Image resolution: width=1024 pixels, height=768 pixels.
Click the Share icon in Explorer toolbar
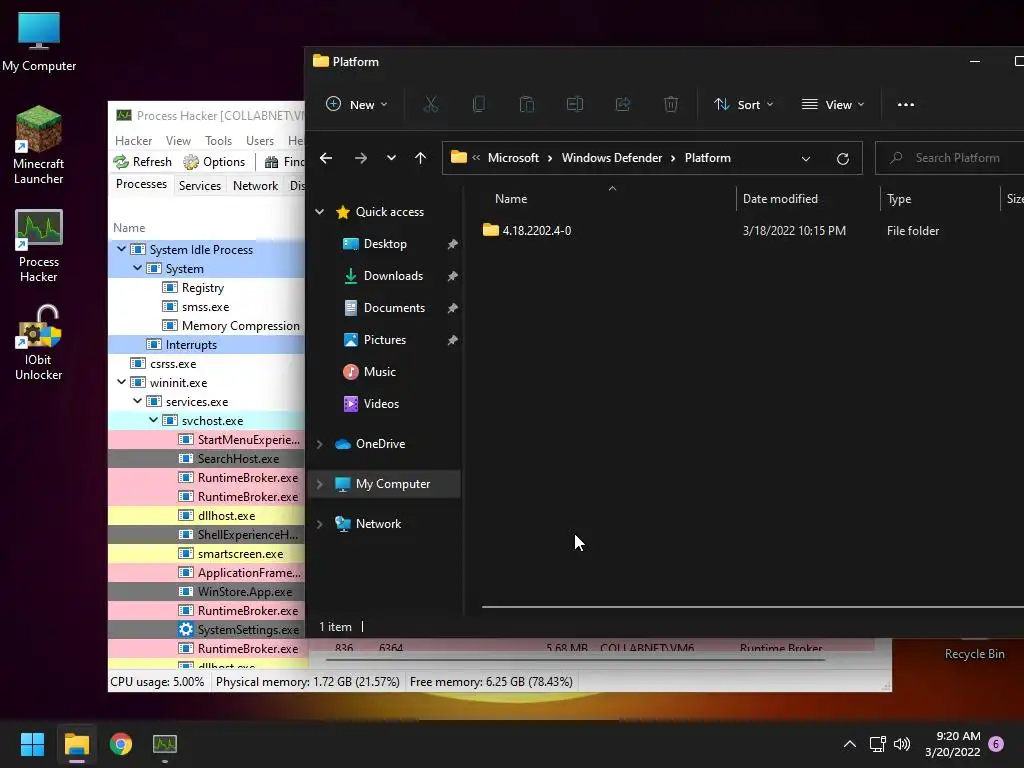pos(623,104)
